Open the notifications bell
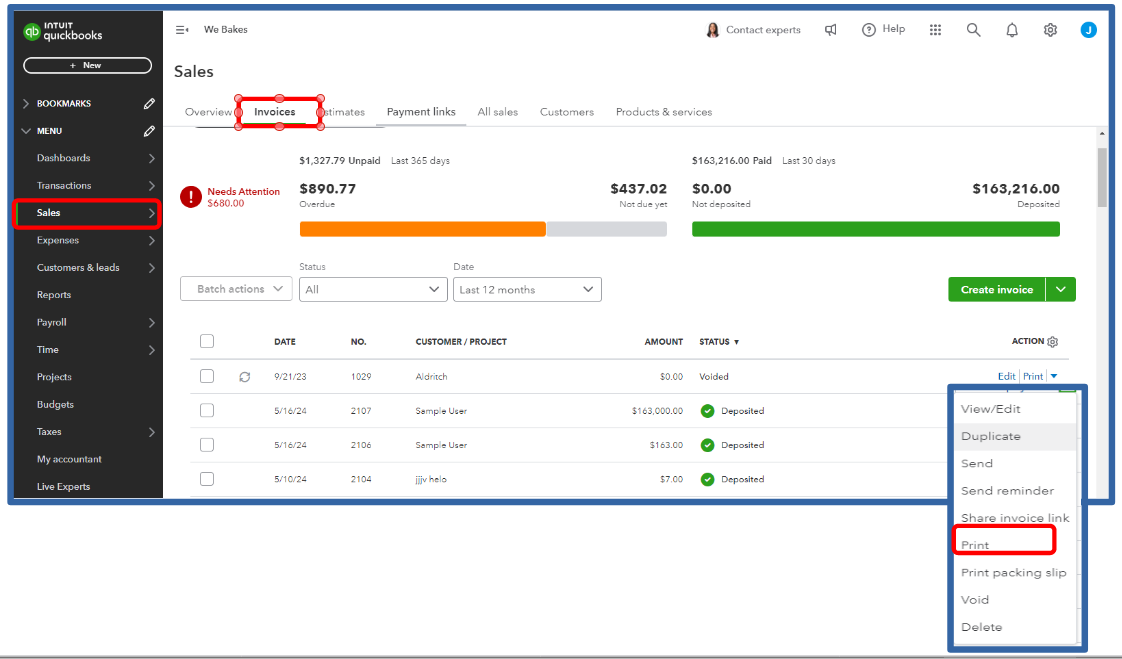The height and width of the screenshot is (659, 1122). (1012, 30)
